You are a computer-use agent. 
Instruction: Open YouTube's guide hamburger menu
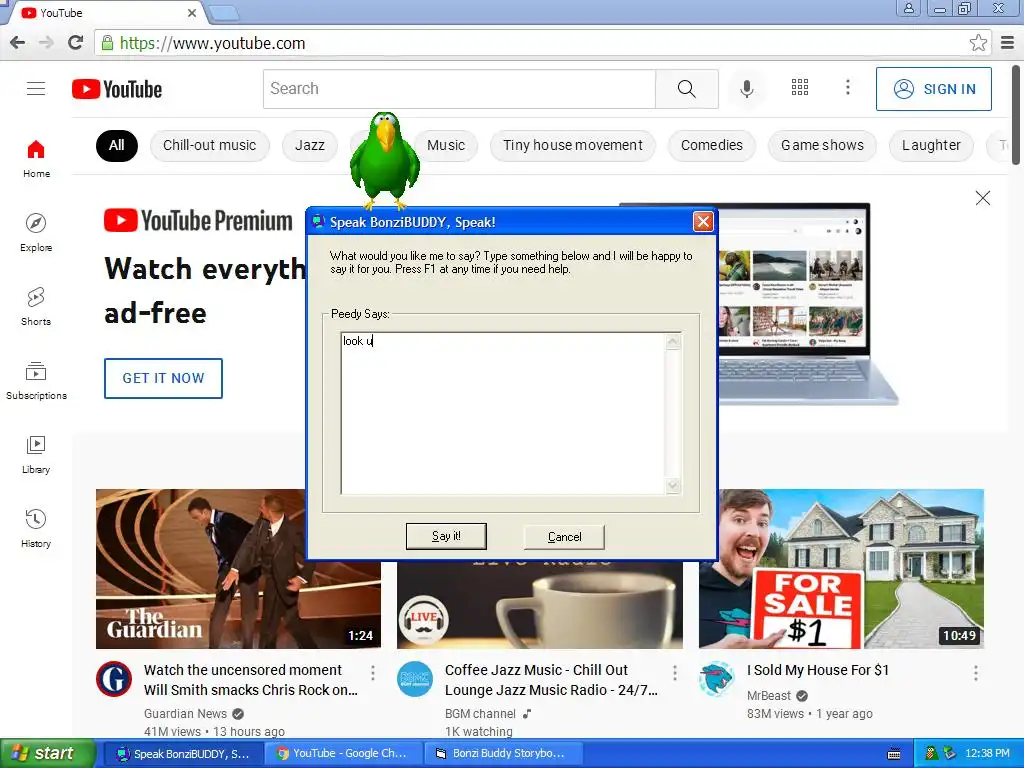point(36,88)
